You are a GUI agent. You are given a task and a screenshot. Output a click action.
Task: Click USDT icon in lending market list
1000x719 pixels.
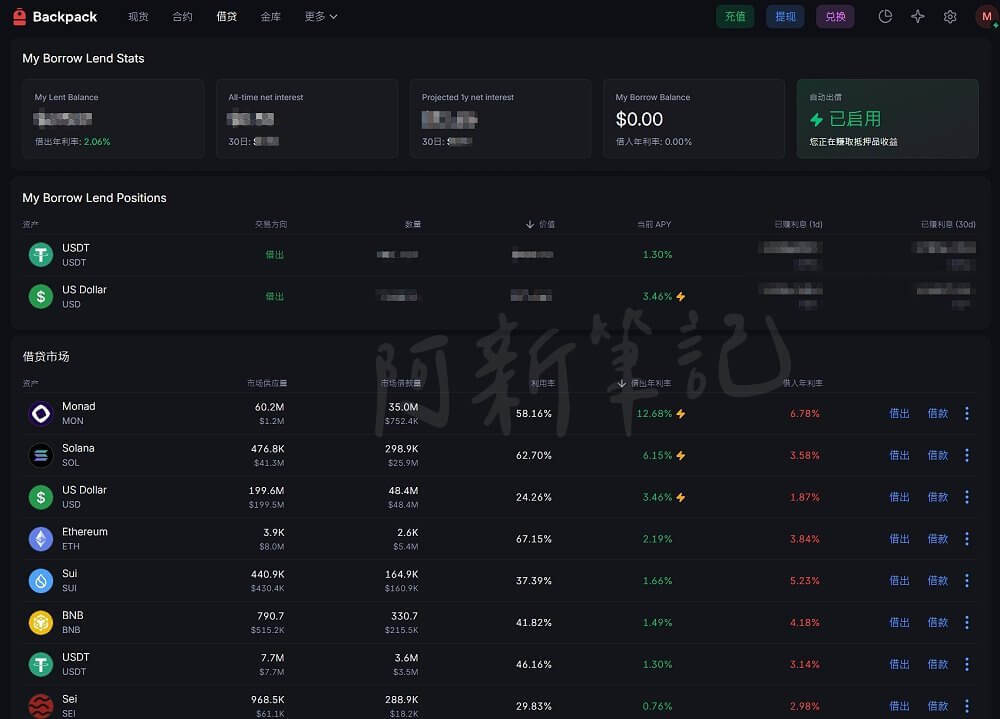pos(41,664)
